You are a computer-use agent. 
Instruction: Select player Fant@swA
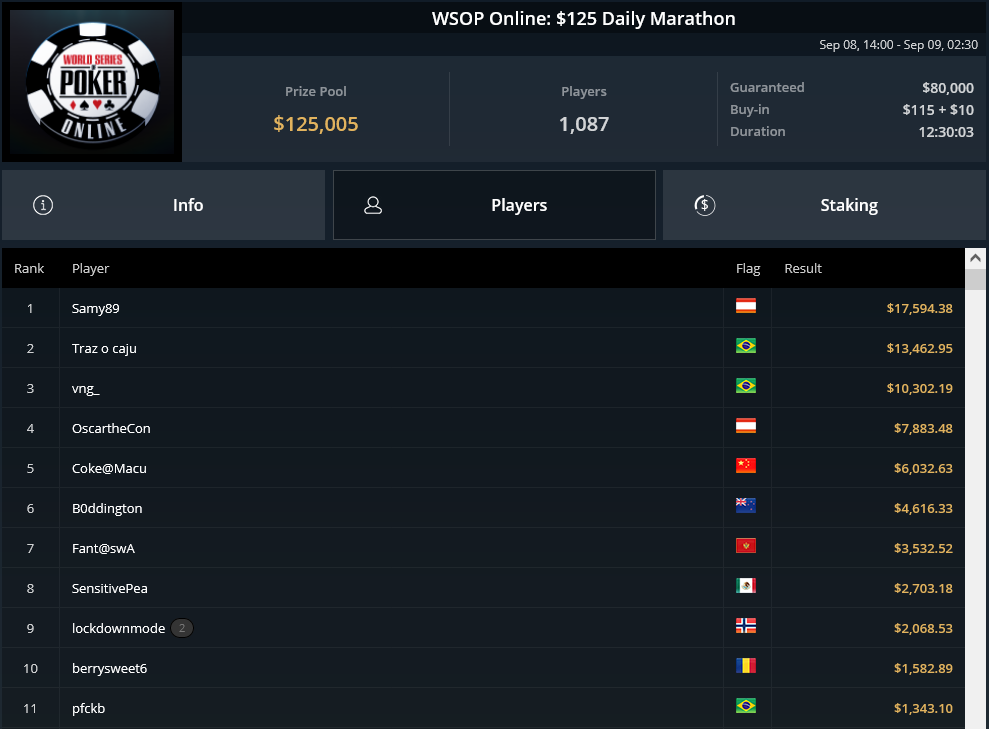point(103,548)
